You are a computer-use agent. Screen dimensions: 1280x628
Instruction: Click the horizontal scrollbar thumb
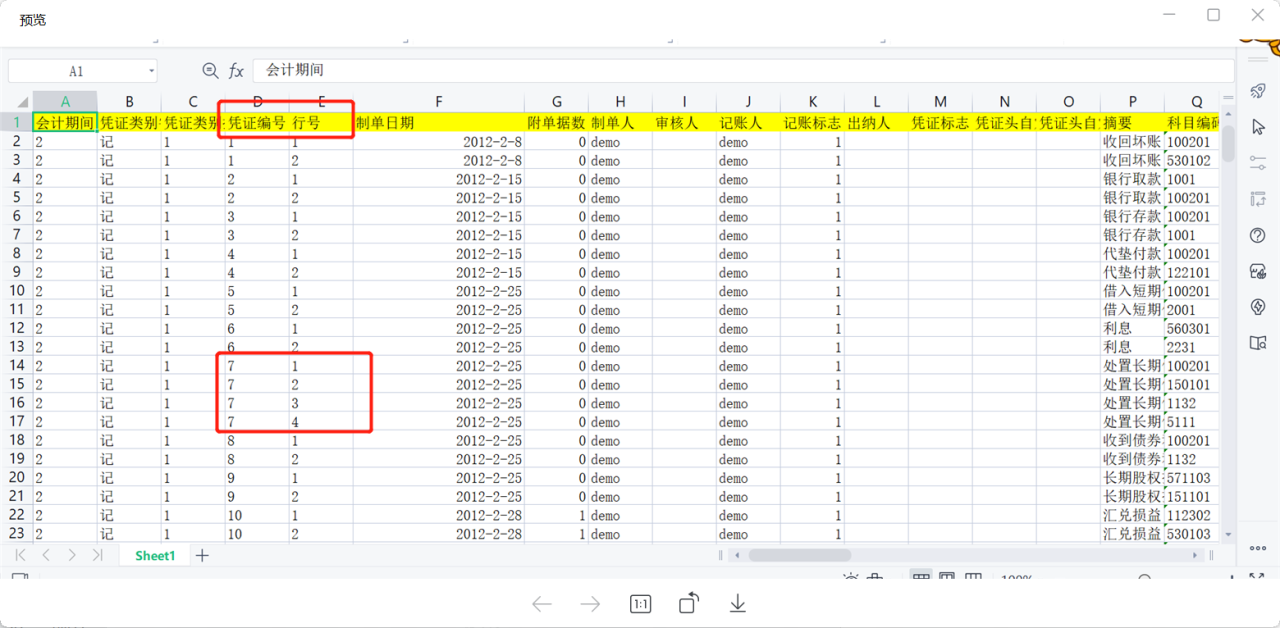(x=800, y=555)
